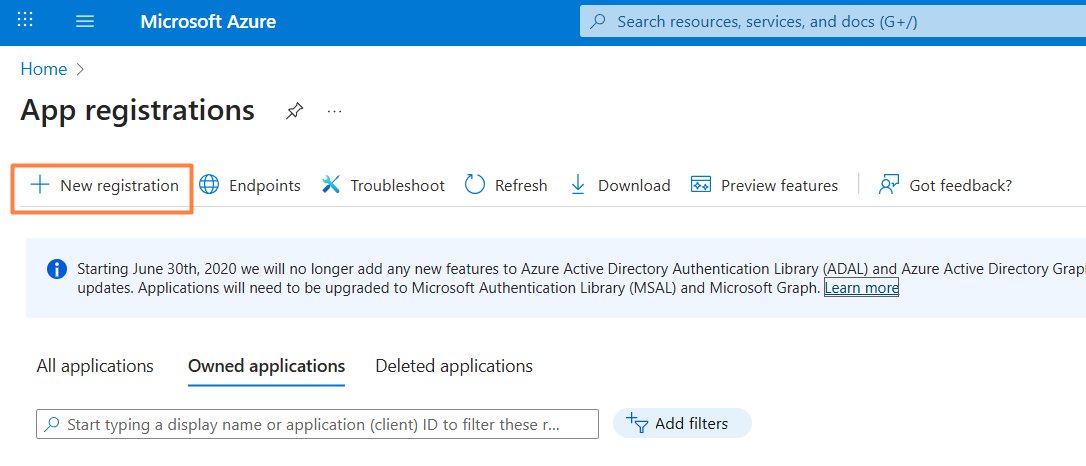The height and width of the screenshot is (466, 1086).
Task: Click the Troubleshoot wrench icon
Action: pyautogui.click(x=331, y=185)
